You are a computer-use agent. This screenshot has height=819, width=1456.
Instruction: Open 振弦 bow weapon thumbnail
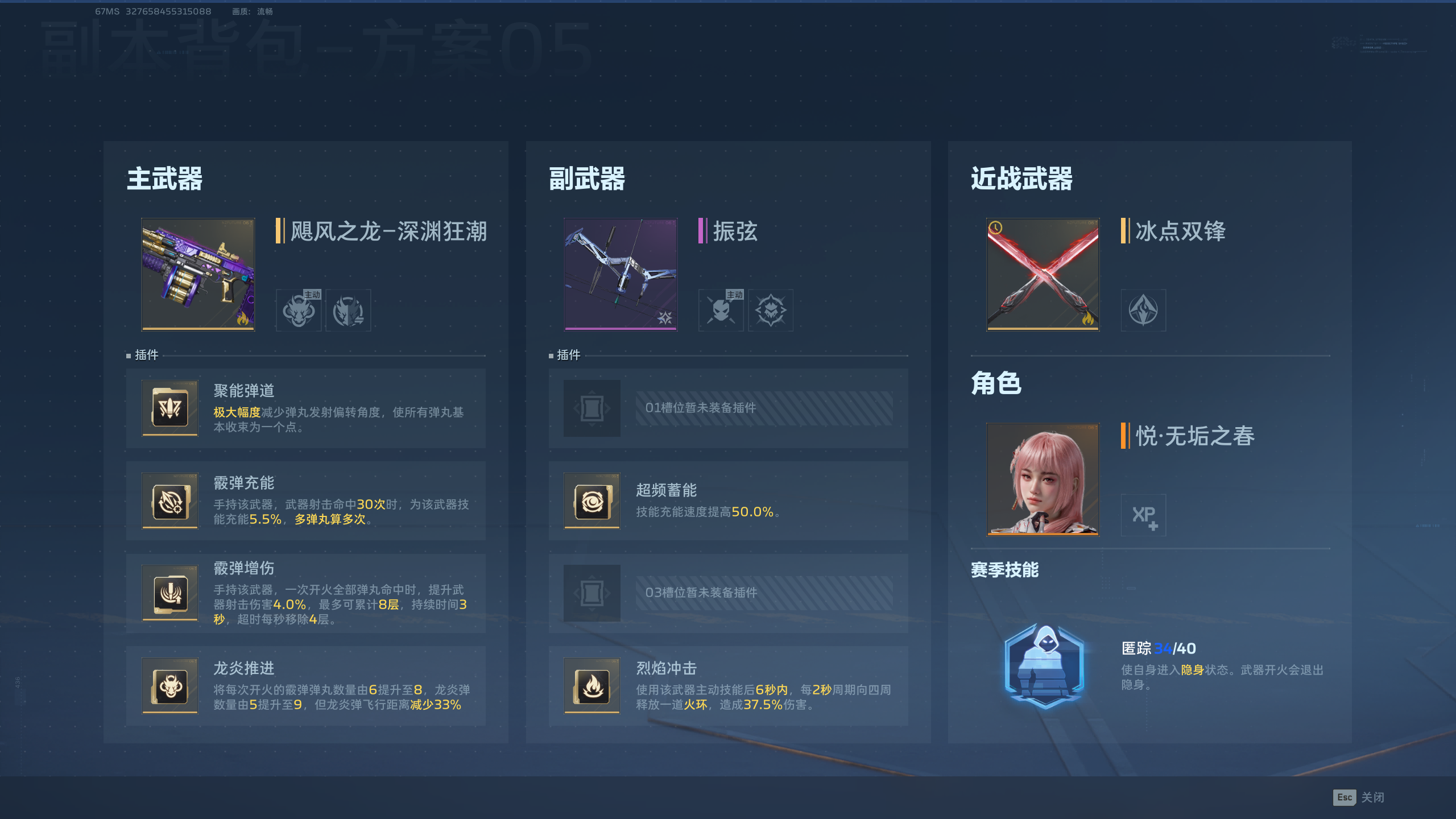621,274
